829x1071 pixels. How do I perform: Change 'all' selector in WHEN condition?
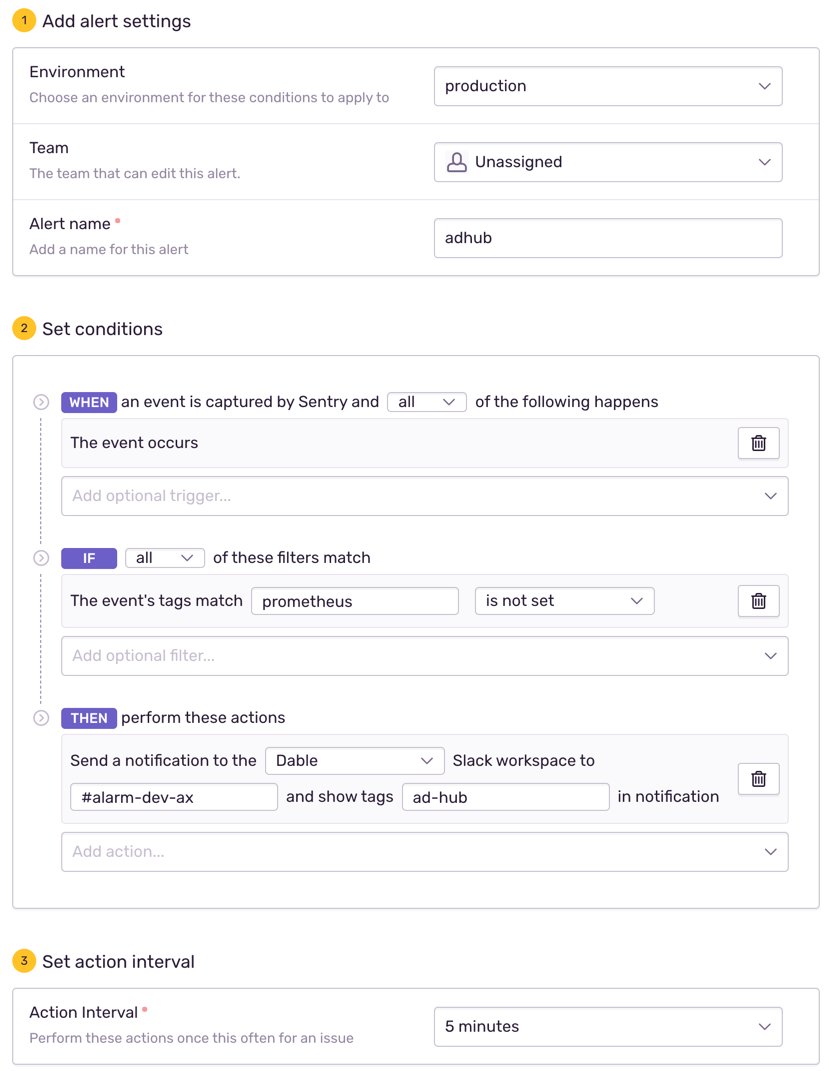tap(427, 402)
